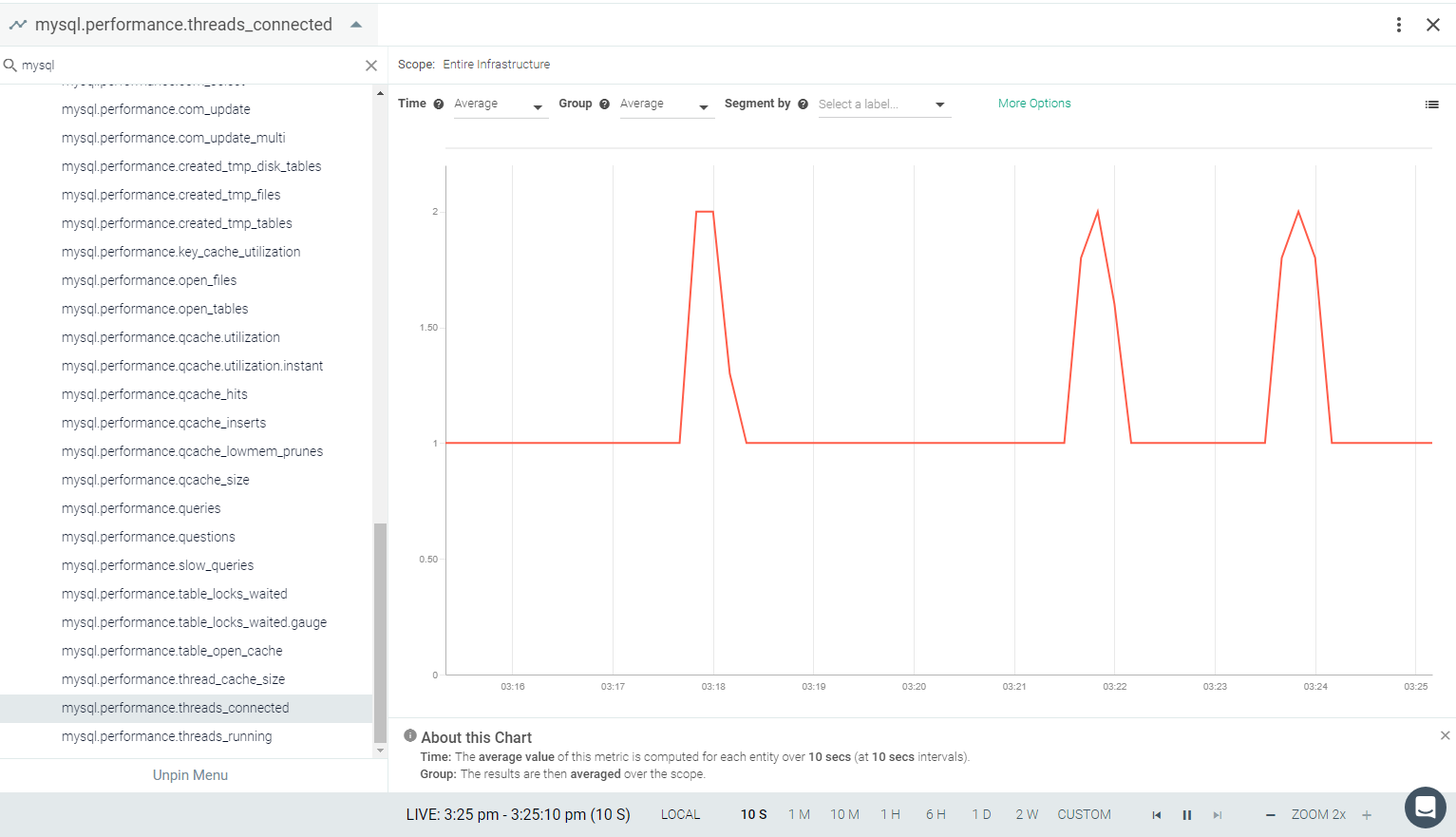Select the 10 S time range

pyautogui.click(x=753, y=815)
